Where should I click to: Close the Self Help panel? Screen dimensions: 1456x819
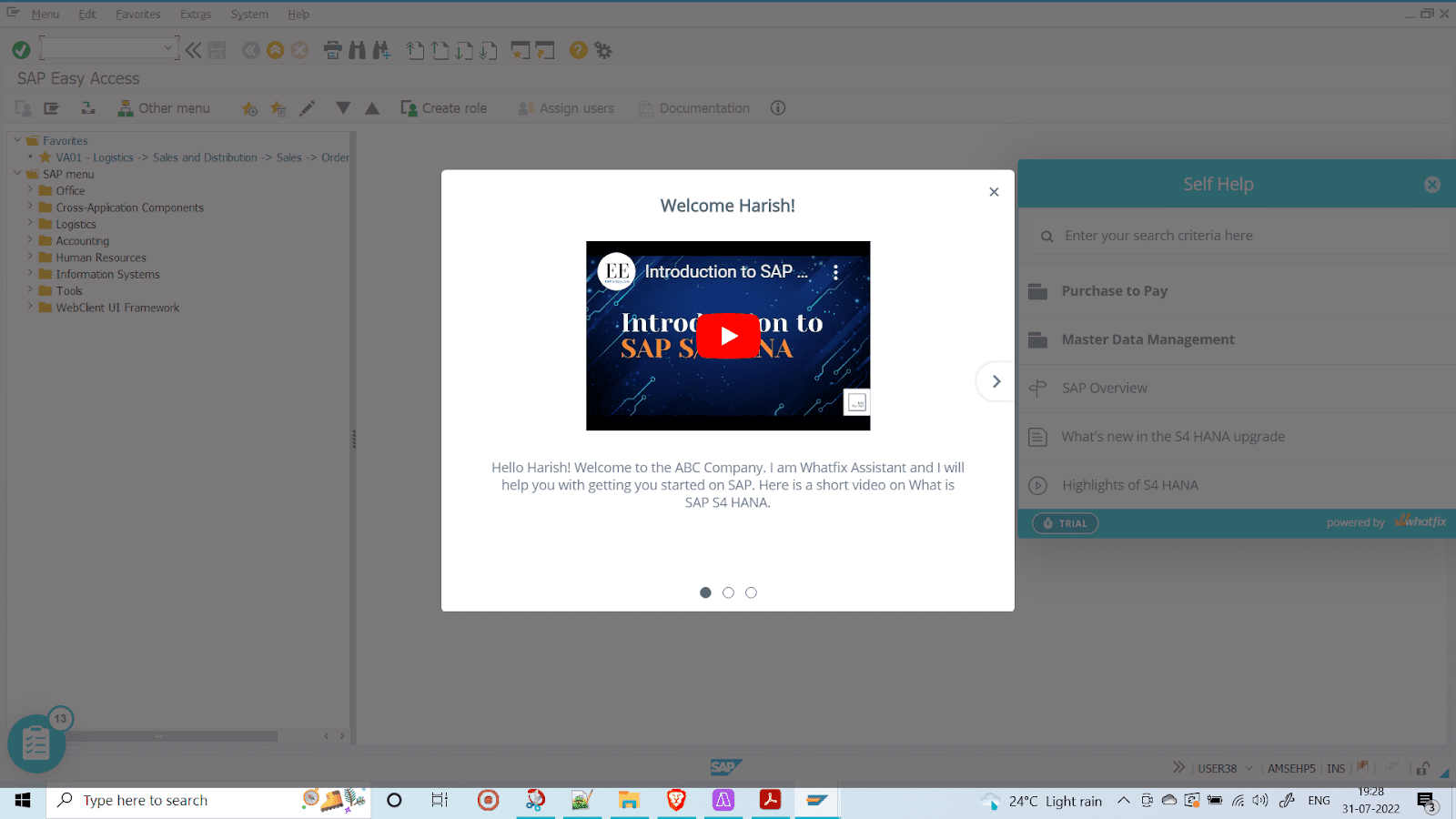[1432, 185]
